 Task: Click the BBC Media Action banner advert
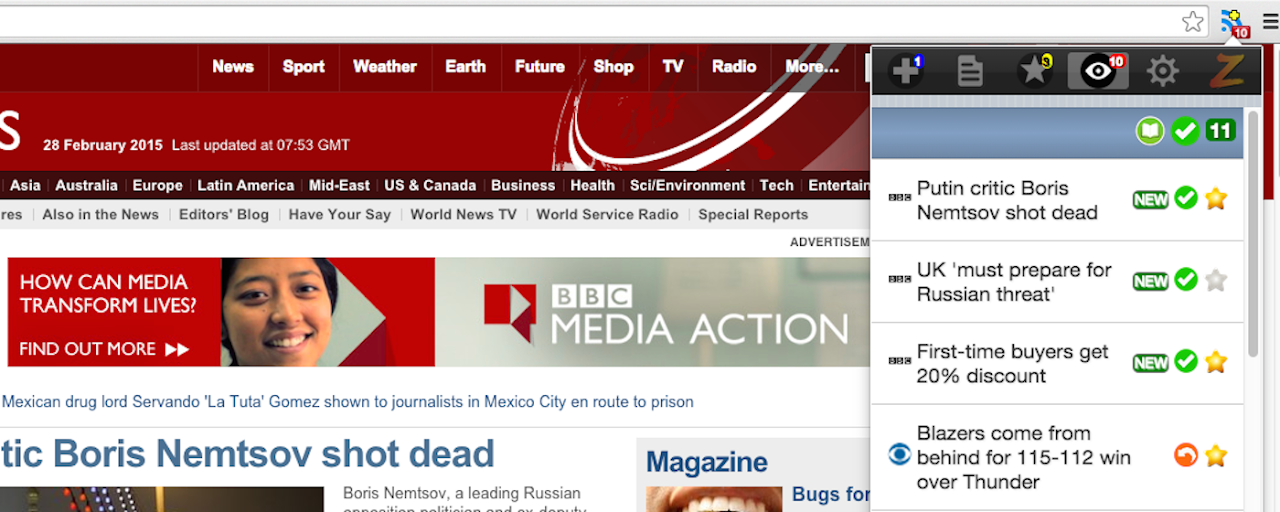[x=438, y=312]
